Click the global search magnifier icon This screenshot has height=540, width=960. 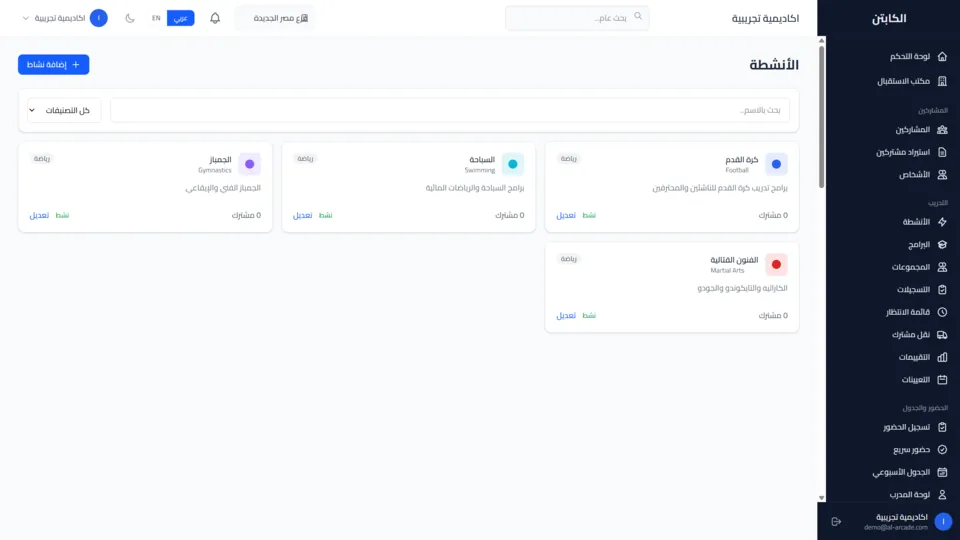tap(638, 17)
